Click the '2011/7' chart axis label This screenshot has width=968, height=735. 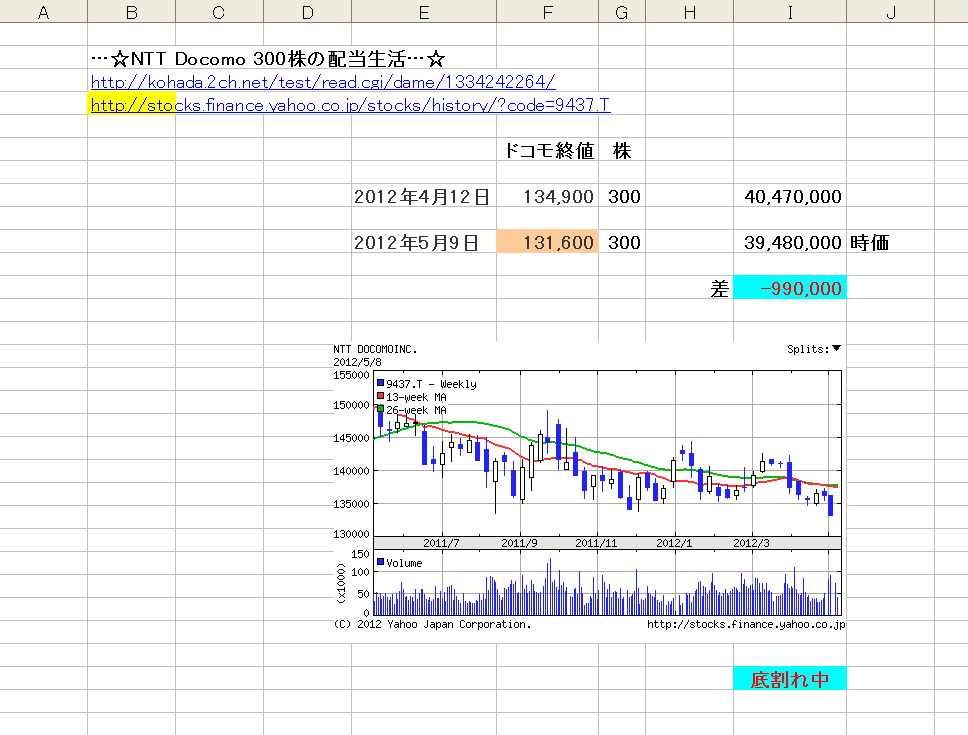[x=441, y=543]
